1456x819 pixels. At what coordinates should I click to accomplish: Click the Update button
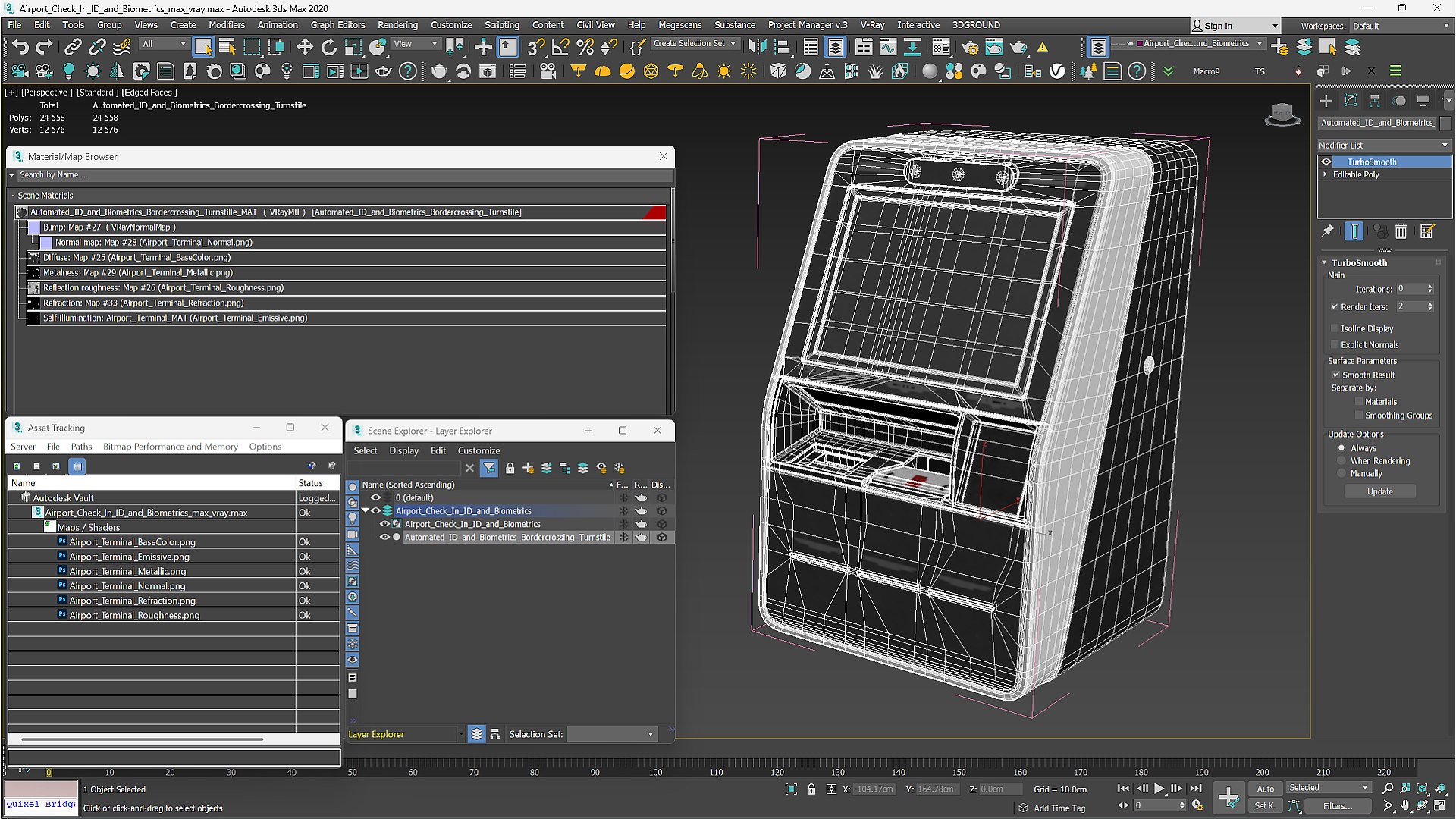(x=1379, y=491)
